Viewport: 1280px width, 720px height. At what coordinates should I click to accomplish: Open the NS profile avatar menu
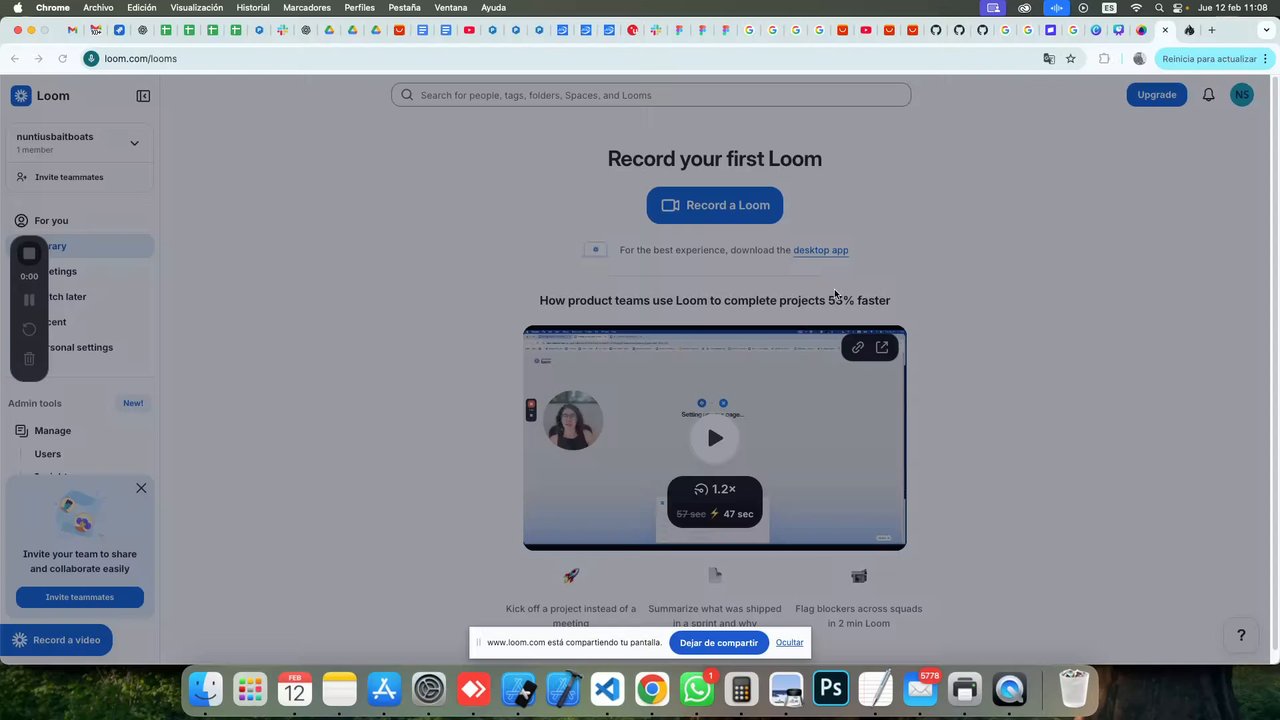coord(1242,95)
